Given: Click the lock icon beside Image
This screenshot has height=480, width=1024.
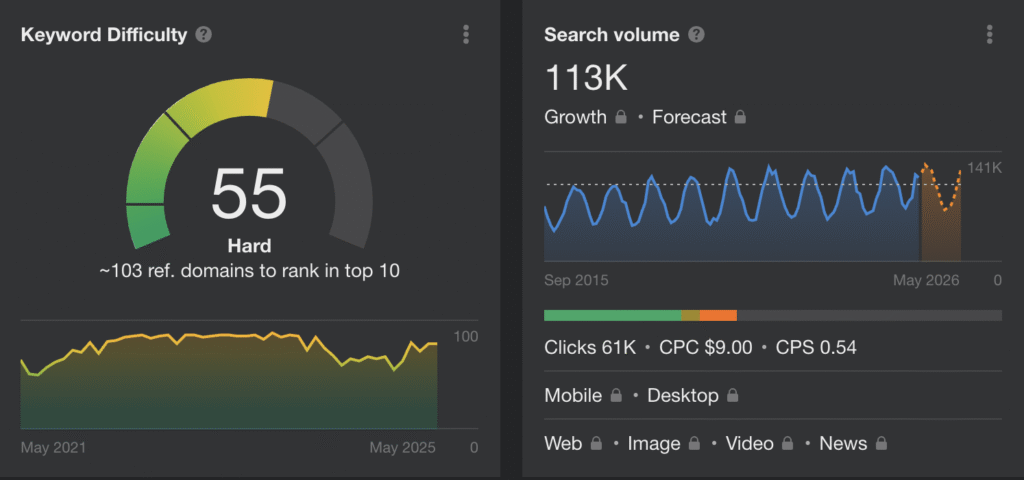Looking at the screenshot, I should click(x=693, y=443).
